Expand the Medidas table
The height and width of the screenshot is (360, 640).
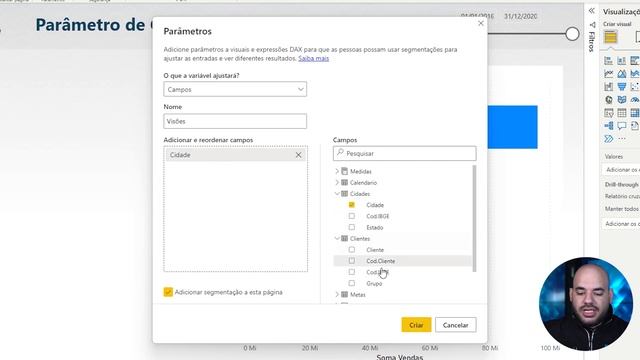click(337, 171)
